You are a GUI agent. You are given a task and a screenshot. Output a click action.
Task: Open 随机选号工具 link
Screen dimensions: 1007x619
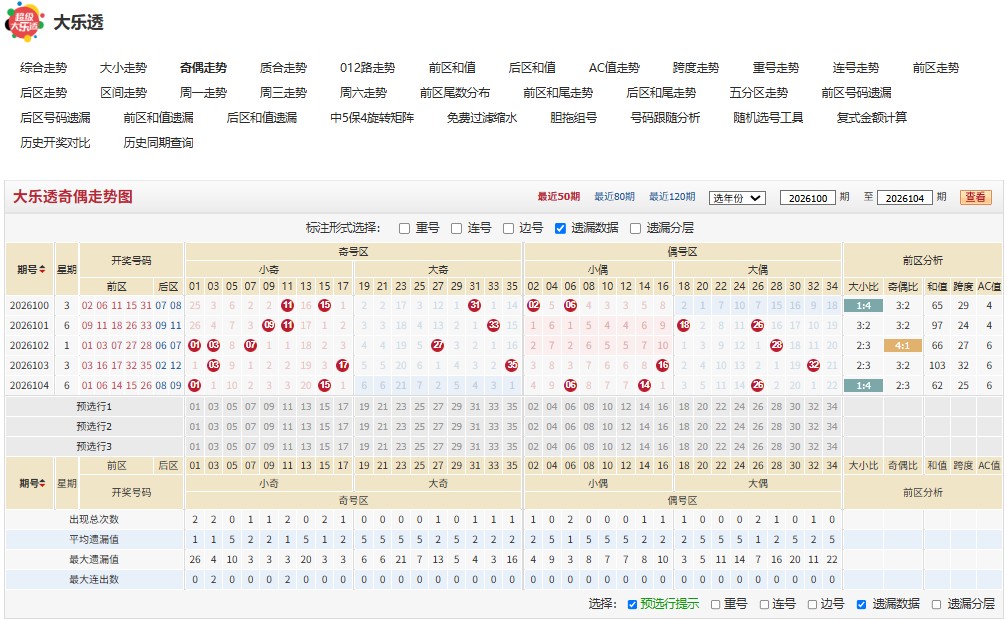coord(768,118)
